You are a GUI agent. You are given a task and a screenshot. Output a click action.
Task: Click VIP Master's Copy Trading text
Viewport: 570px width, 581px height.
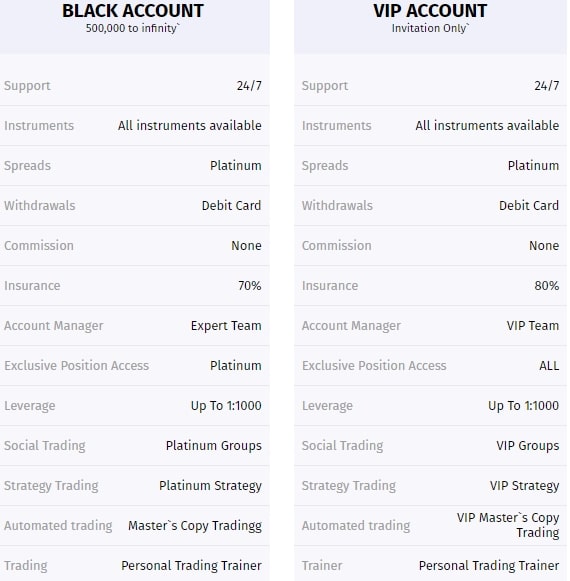pos(508,525)
